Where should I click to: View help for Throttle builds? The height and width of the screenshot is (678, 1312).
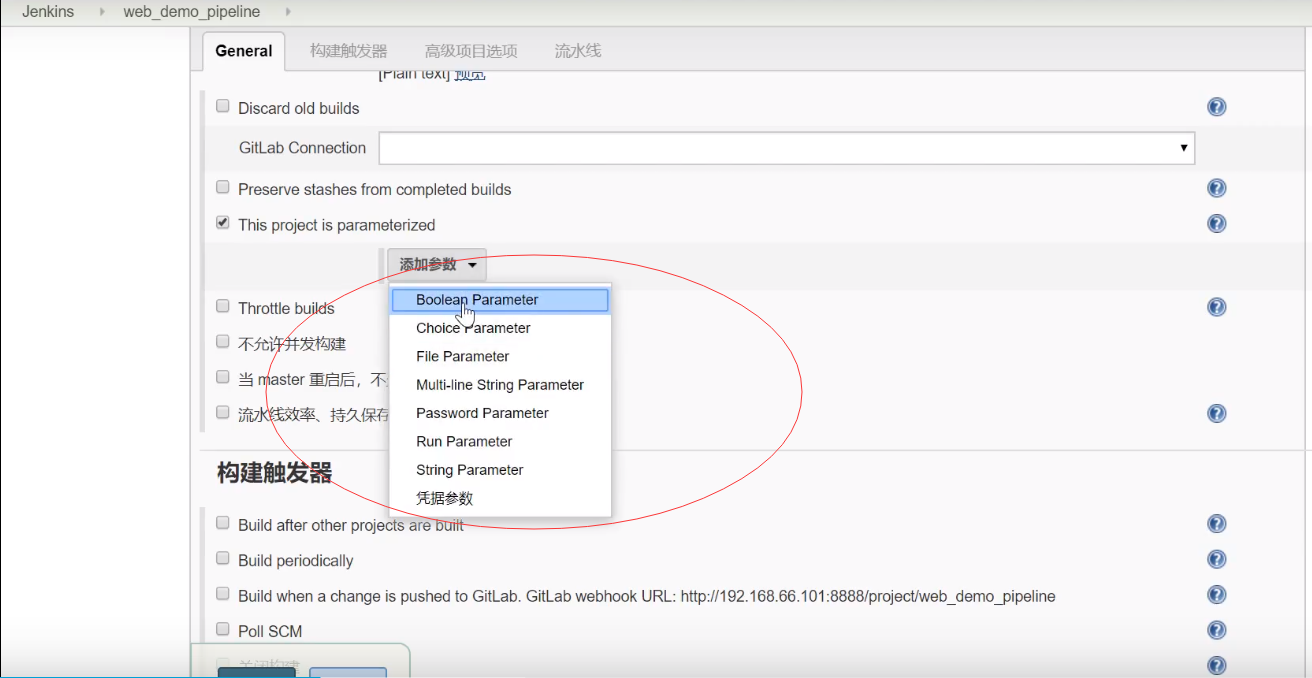1216,307
